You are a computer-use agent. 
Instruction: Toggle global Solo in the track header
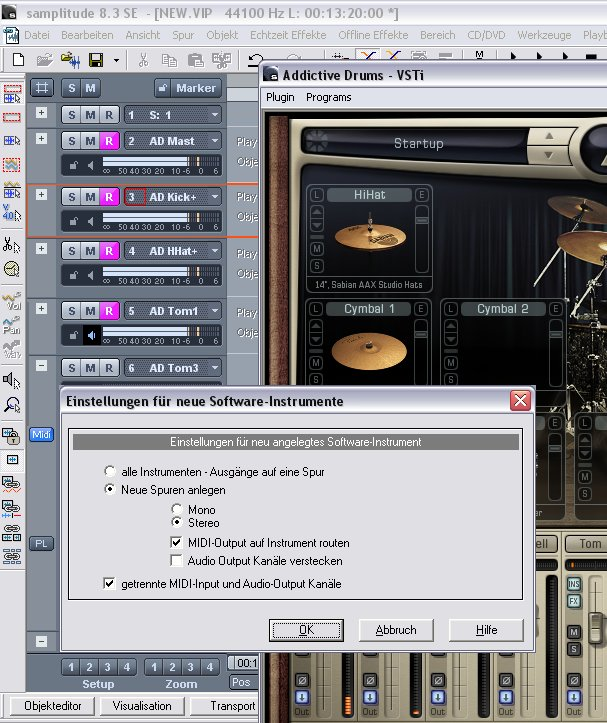[71, 88]
